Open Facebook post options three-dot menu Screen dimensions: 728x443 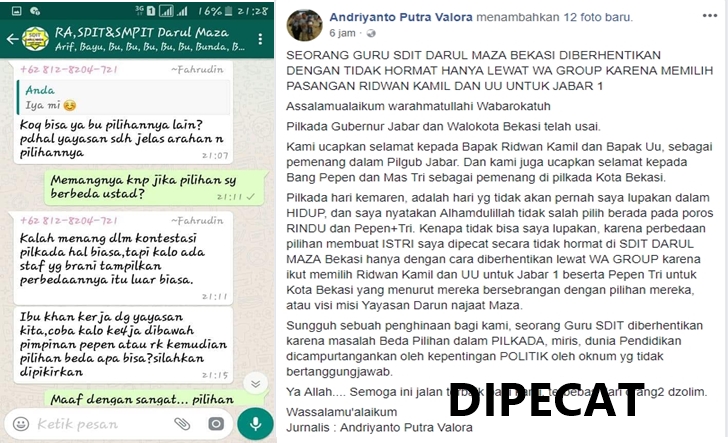click(x=710, y=16)
